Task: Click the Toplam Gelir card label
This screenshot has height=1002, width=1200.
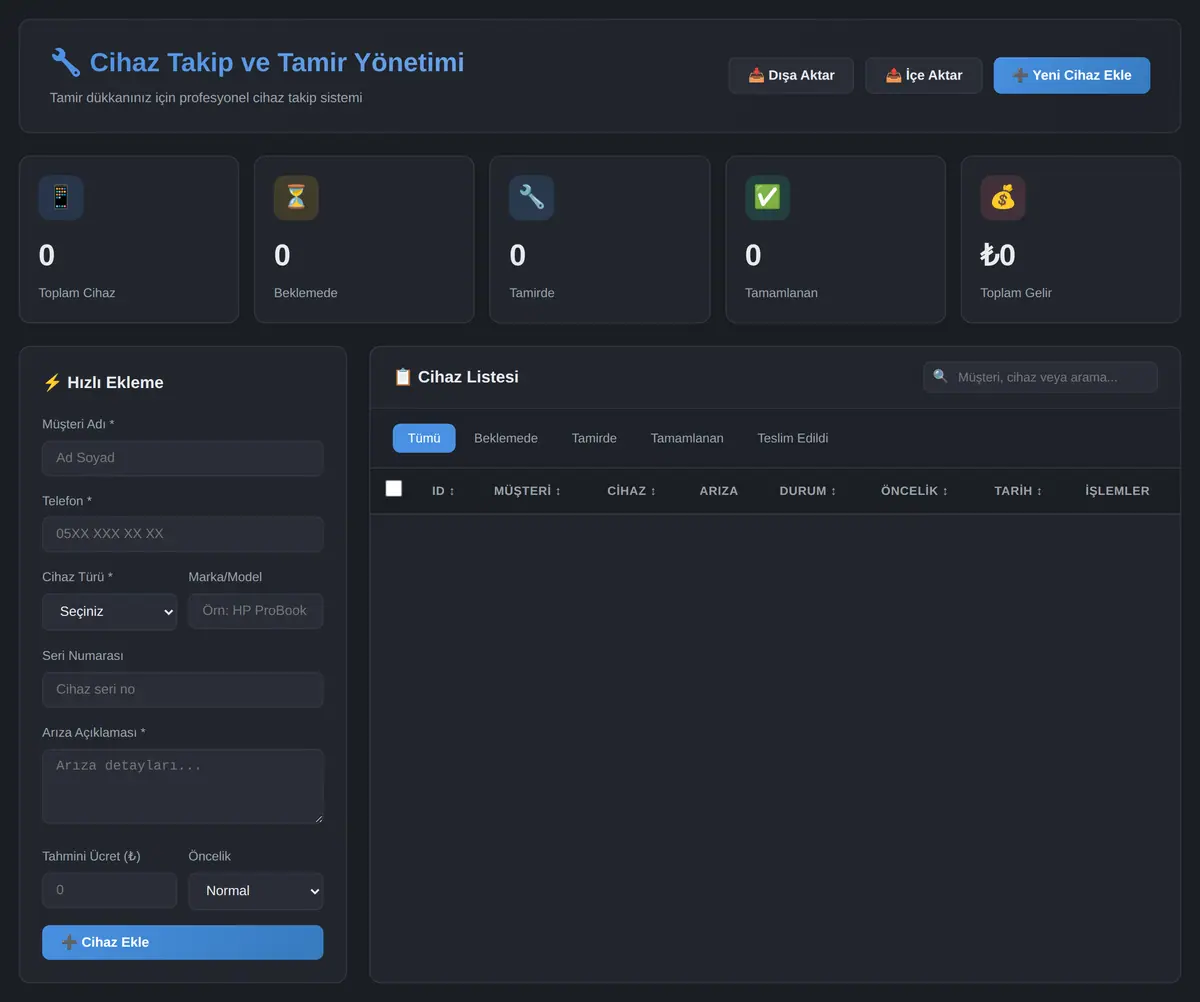Action: tap(1016, 293)
